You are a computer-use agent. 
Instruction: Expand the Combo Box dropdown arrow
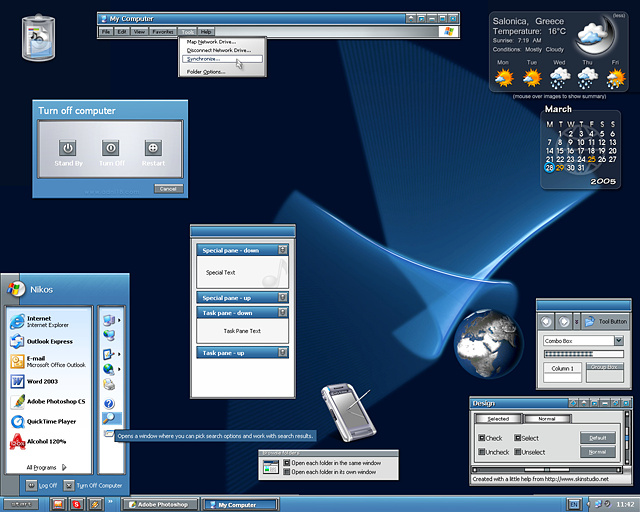coord(619,341)
